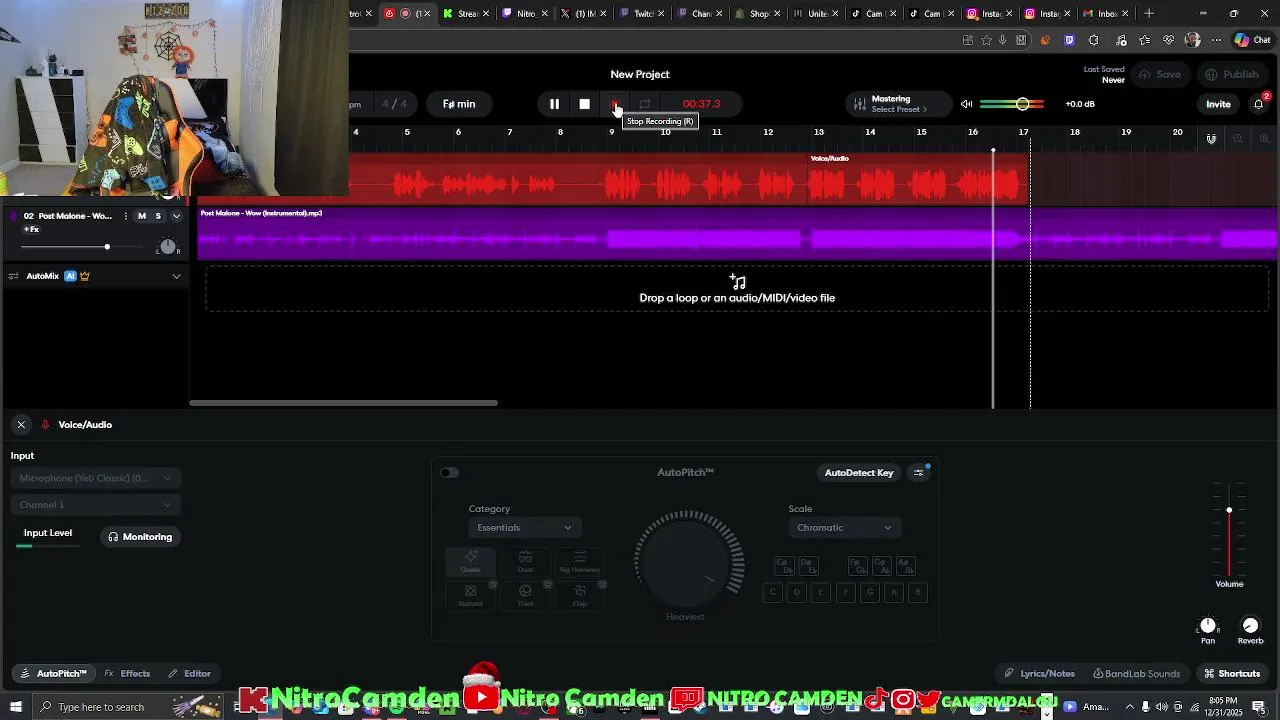Close the Voice/Audio panel
The image size is (1280, 720).
(x=21, y=425)
